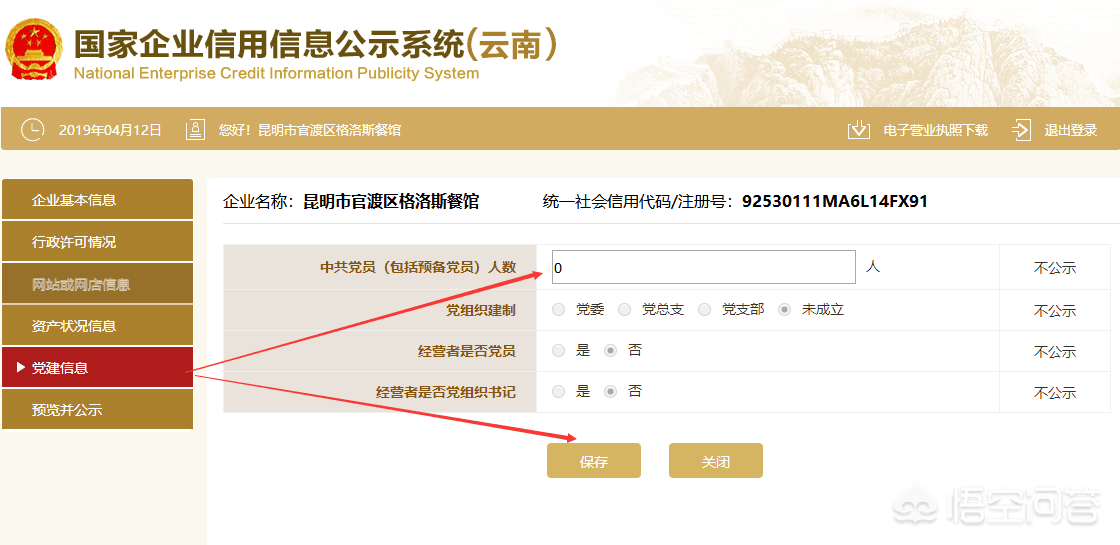This screenshot has width=1120, height=545.
Task: Click the clock icon beside the date
Action: [x=32, y=129]
